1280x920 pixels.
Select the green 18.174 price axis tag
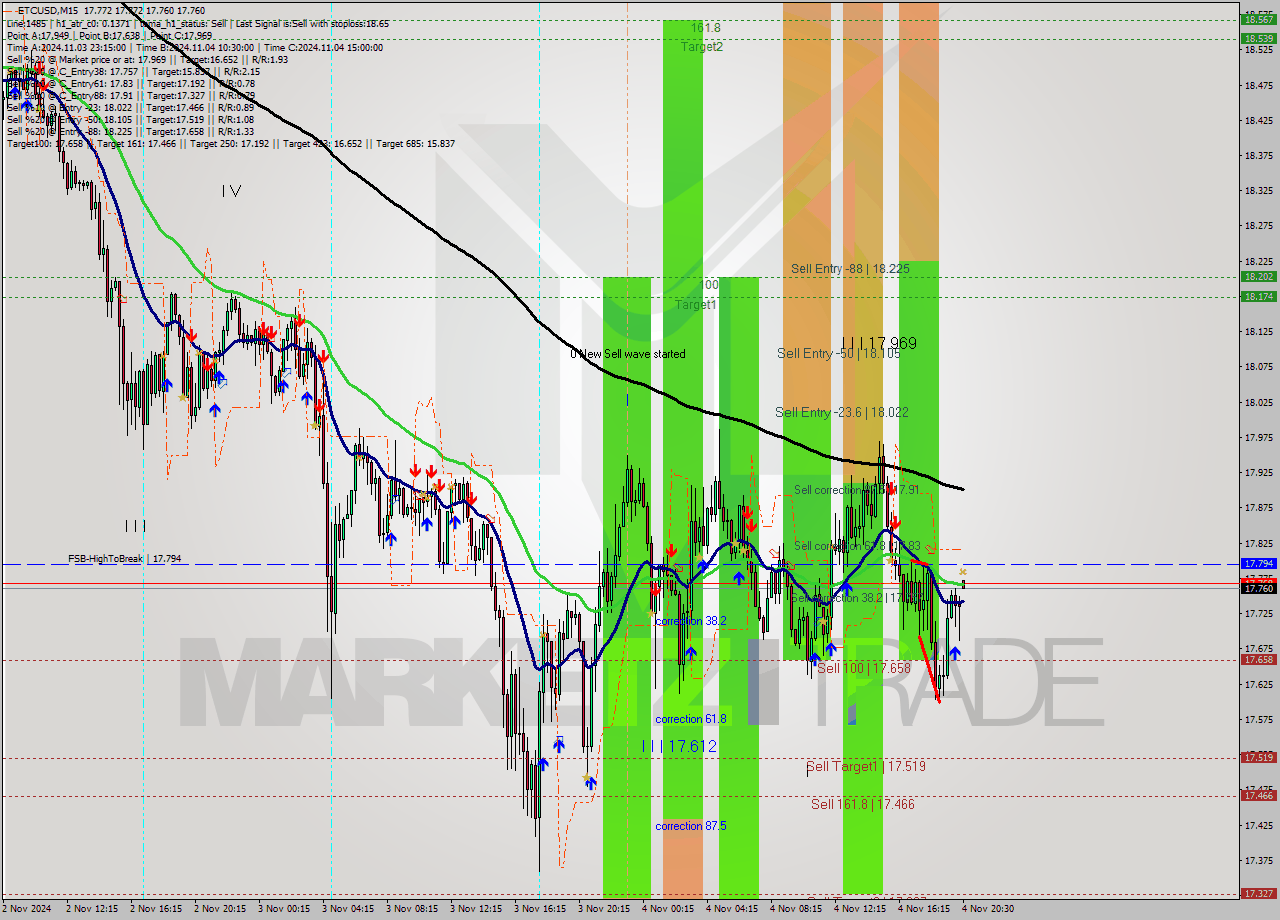point(1257,296)
